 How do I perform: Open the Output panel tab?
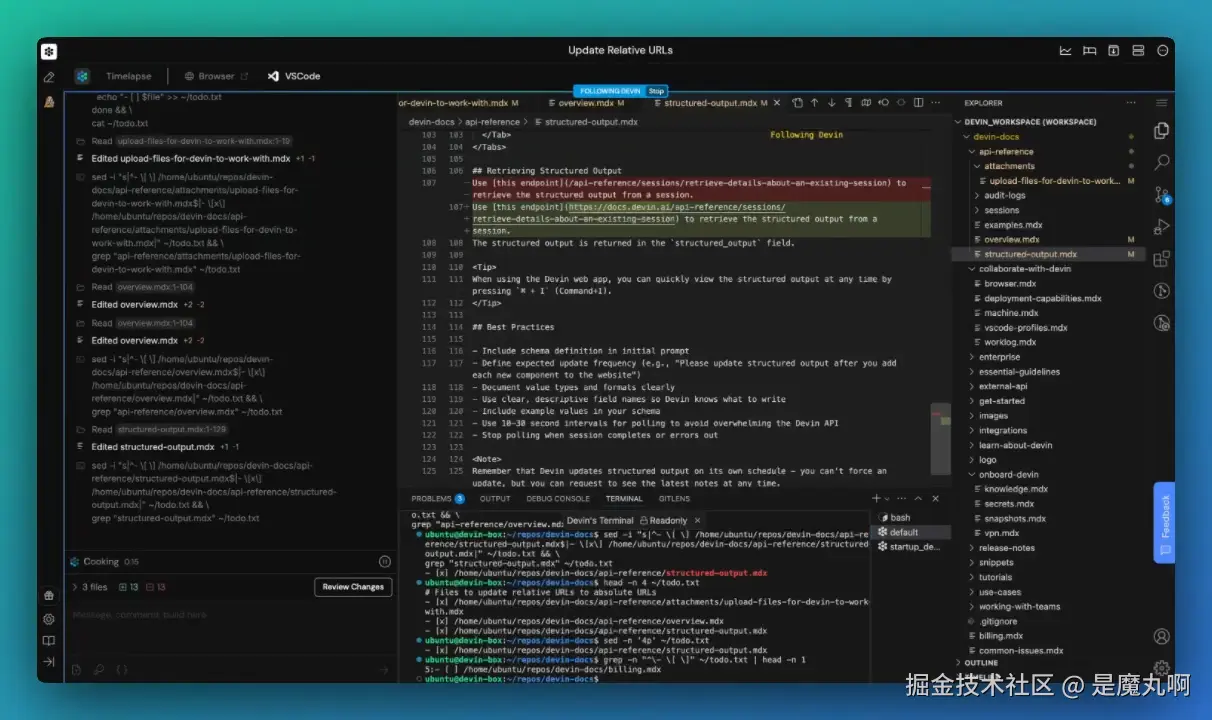pos(495,498)
